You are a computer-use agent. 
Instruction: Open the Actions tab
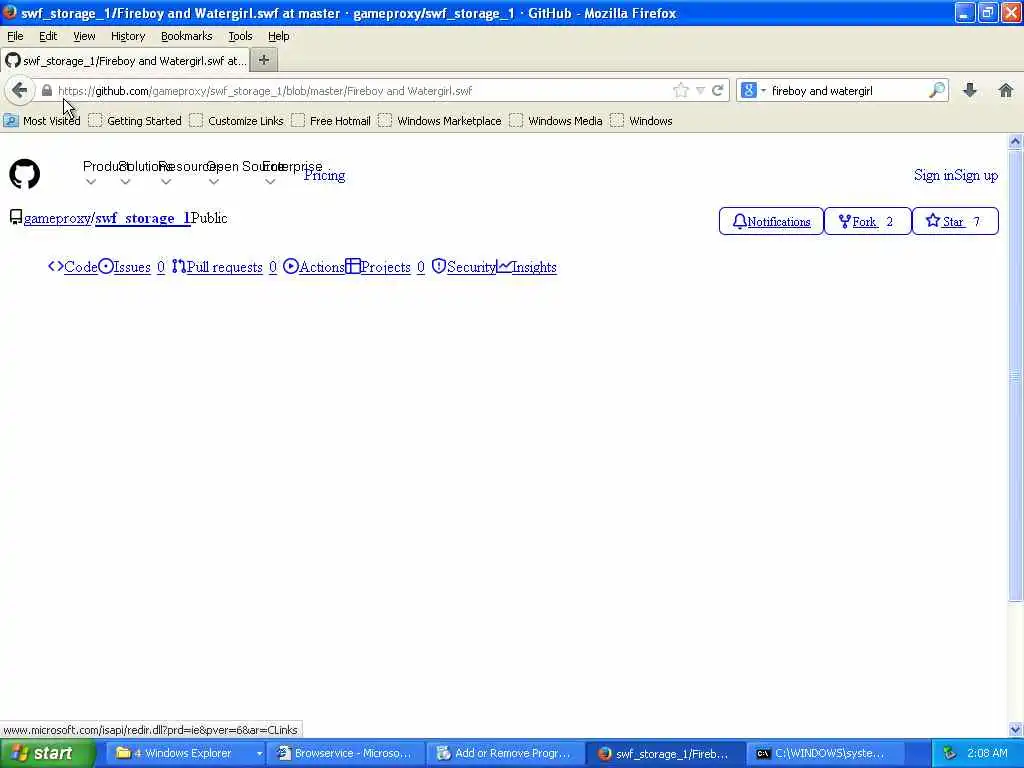(x=314, y=267)
